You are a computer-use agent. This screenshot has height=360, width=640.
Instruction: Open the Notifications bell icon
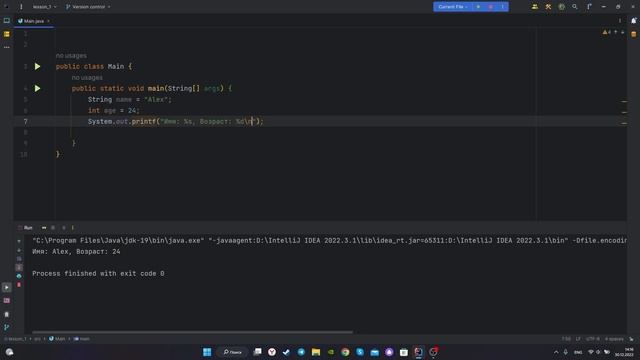633,21
